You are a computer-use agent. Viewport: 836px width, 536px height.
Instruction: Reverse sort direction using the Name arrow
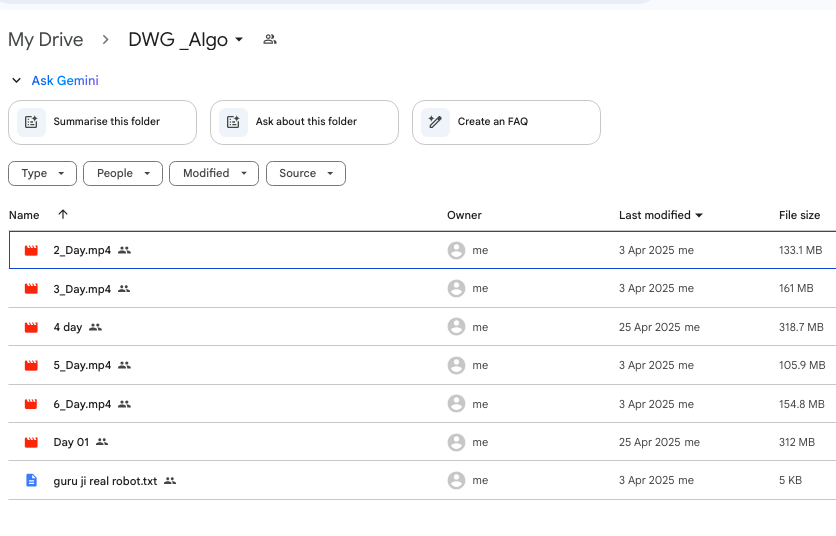pos(63,215)
